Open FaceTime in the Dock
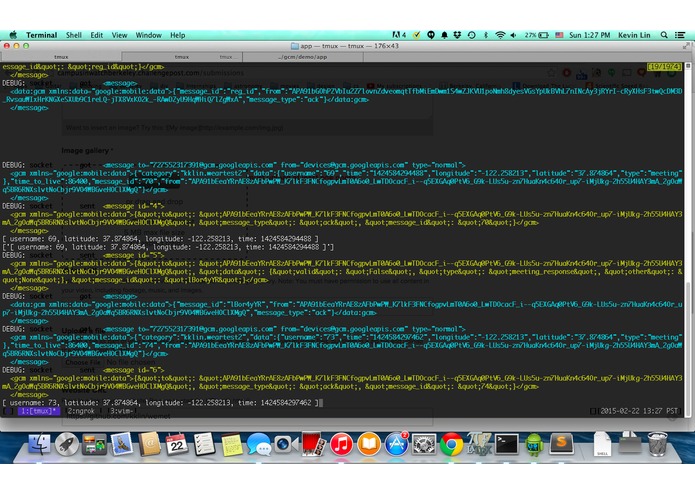 (285, 444)
